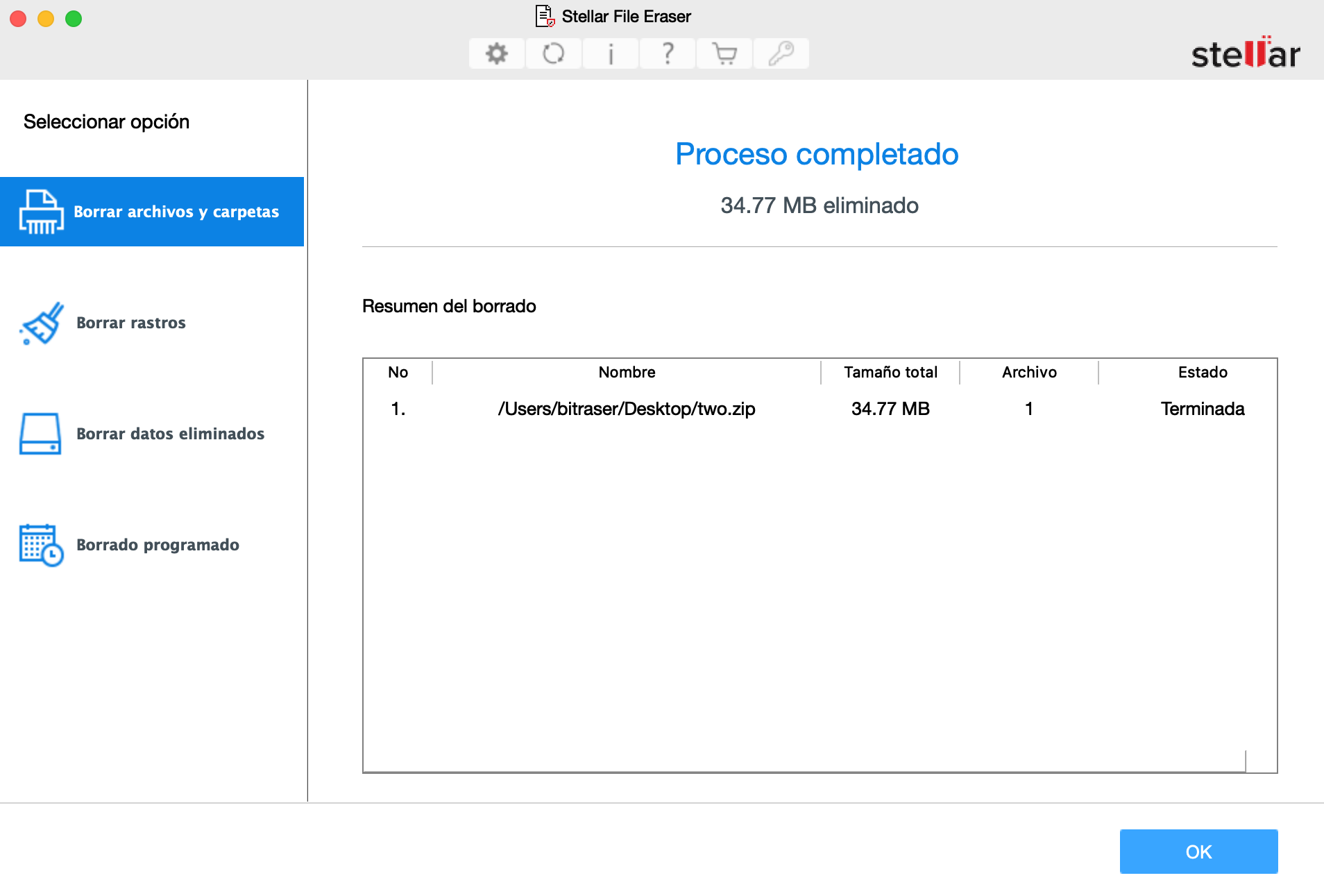
Task: Click the Resumen del borrado label
Action: click(449, 306)
